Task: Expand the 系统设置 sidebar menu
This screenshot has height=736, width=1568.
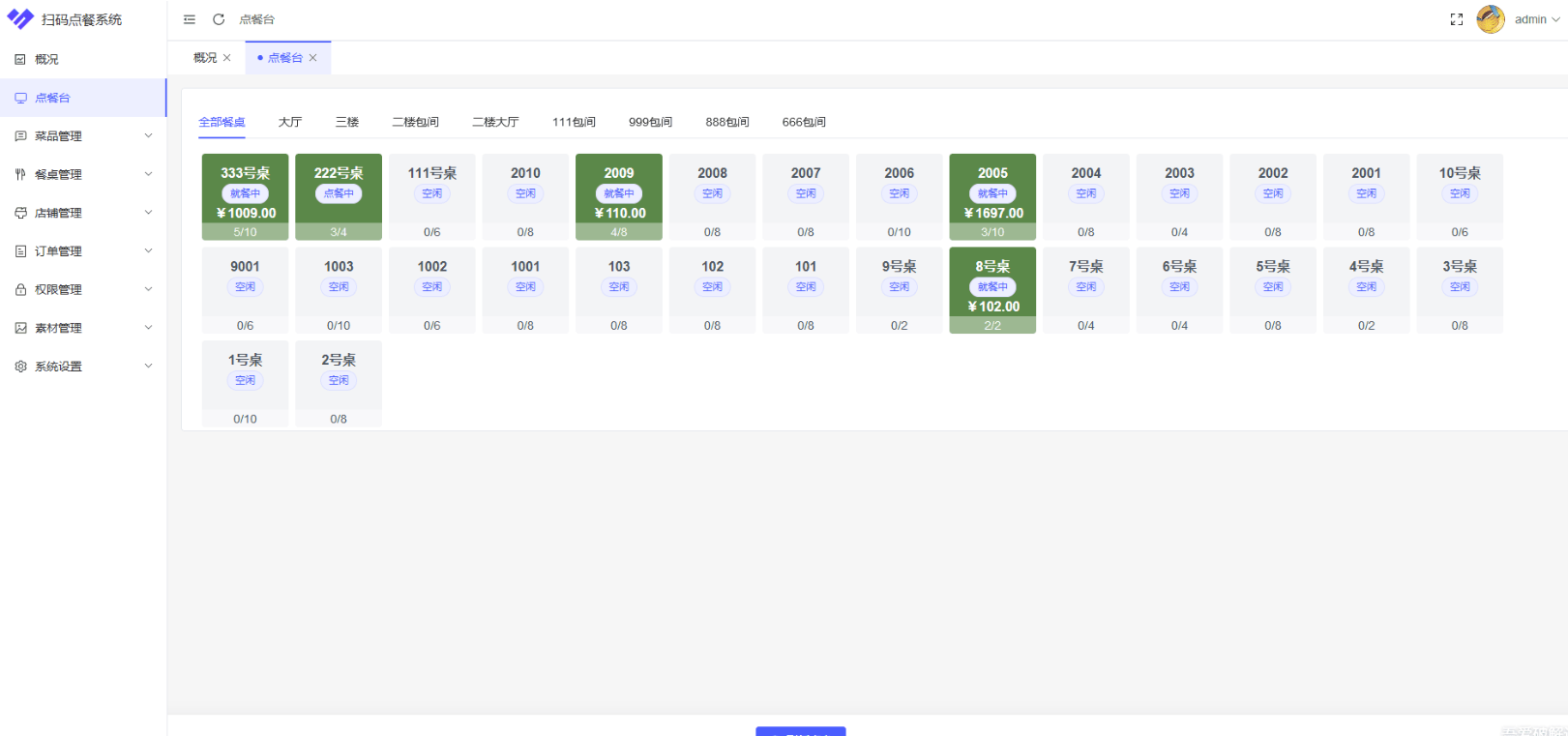Action: point(82,367)
